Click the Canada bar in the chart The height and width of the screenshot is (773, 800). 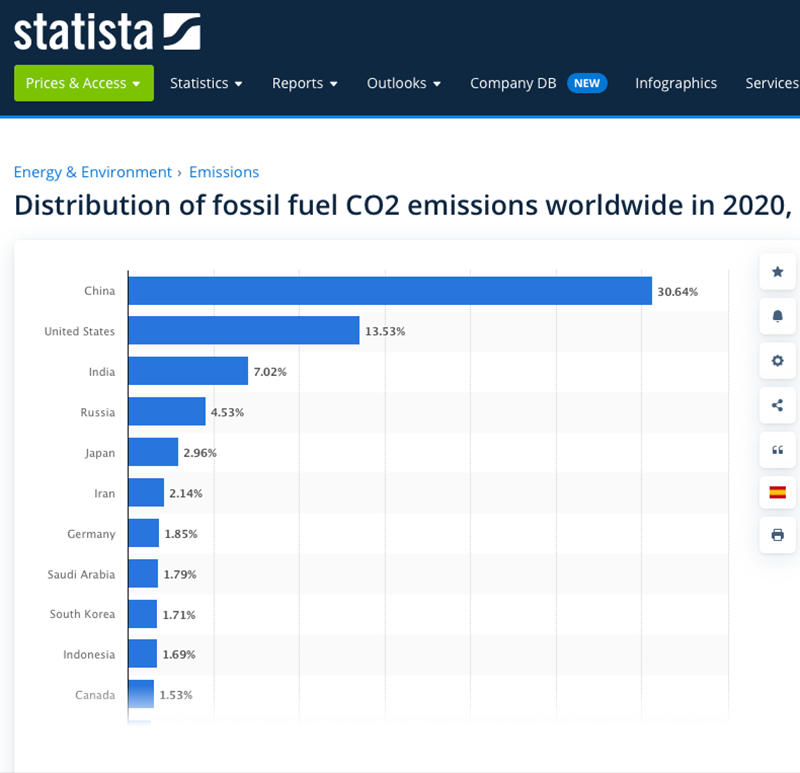[141, 694]
